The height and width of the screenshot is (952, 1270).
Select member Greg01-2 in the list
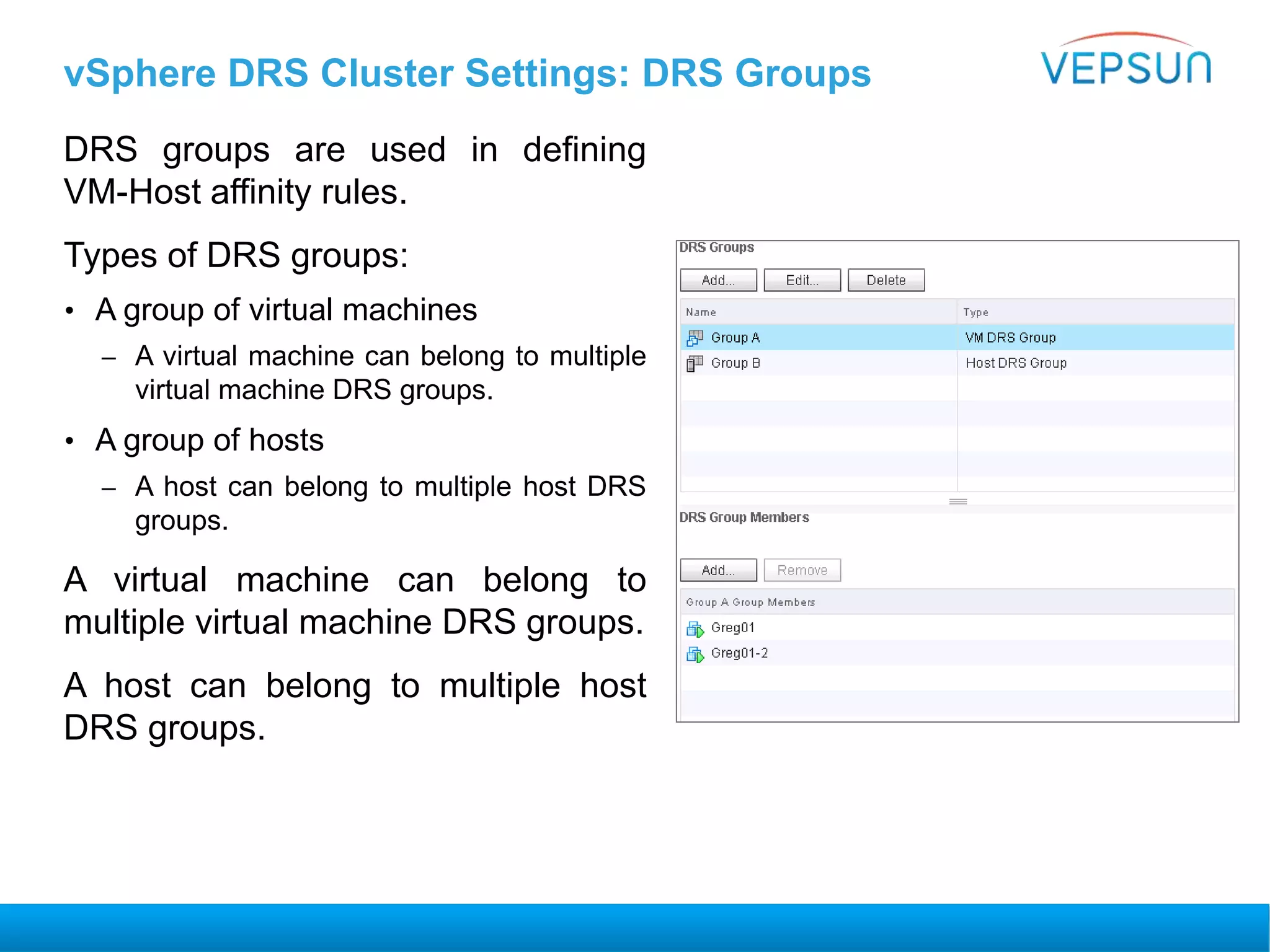[x=739, y=653]
